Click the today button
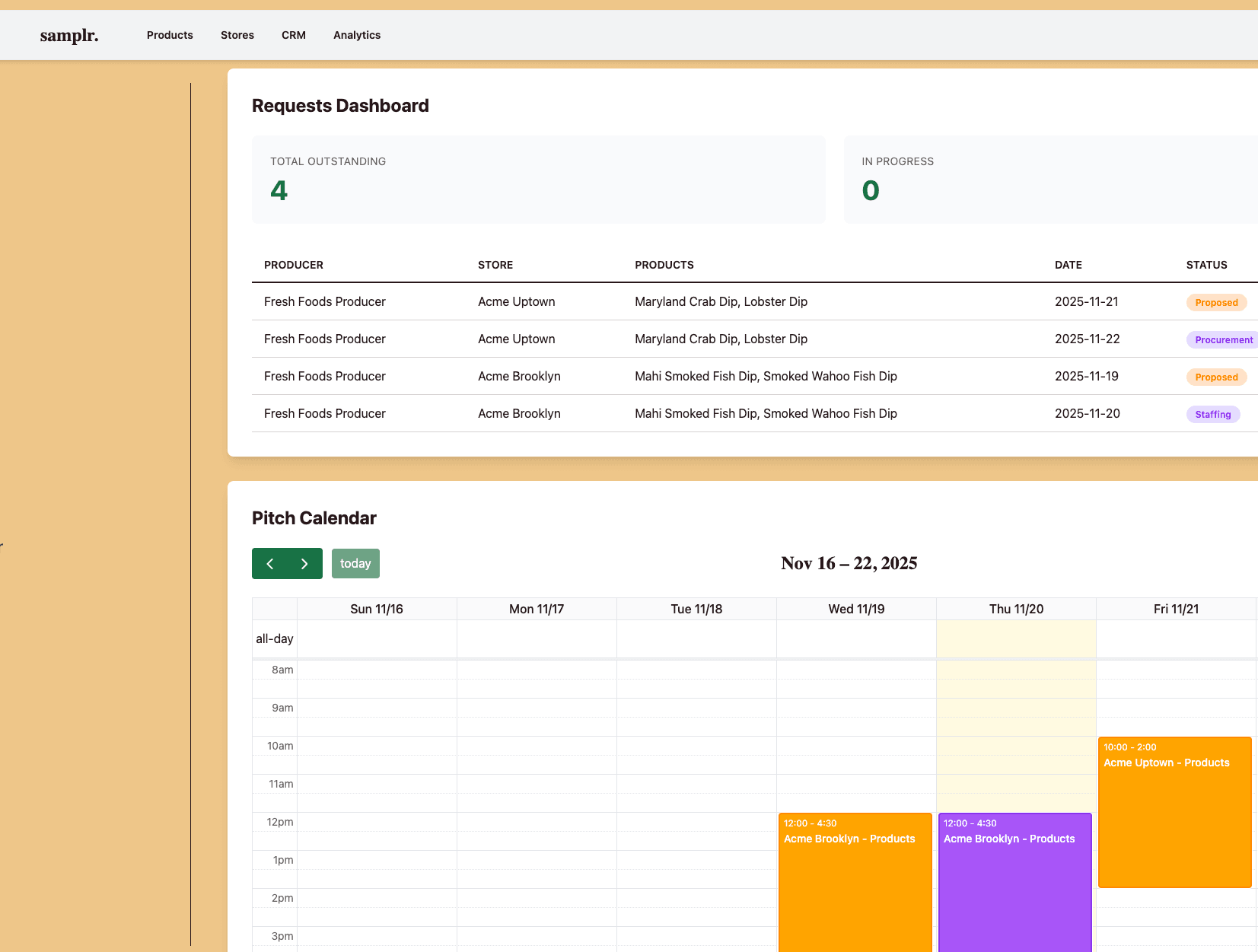This screenshot has height=952, width=1258. [x=355, y=564]
